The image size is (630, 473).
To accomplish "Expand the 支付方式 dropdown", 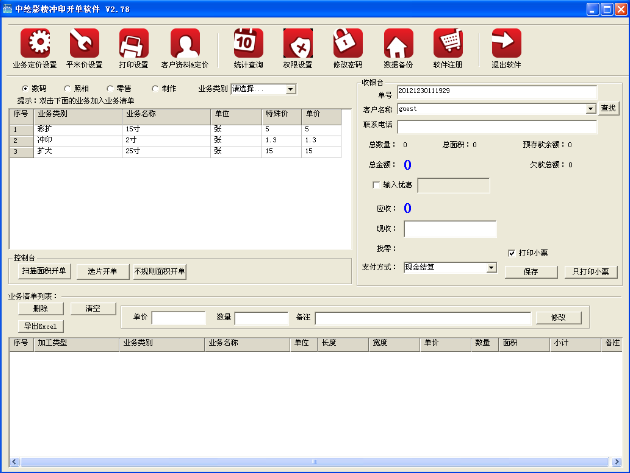I will (491, 268).
